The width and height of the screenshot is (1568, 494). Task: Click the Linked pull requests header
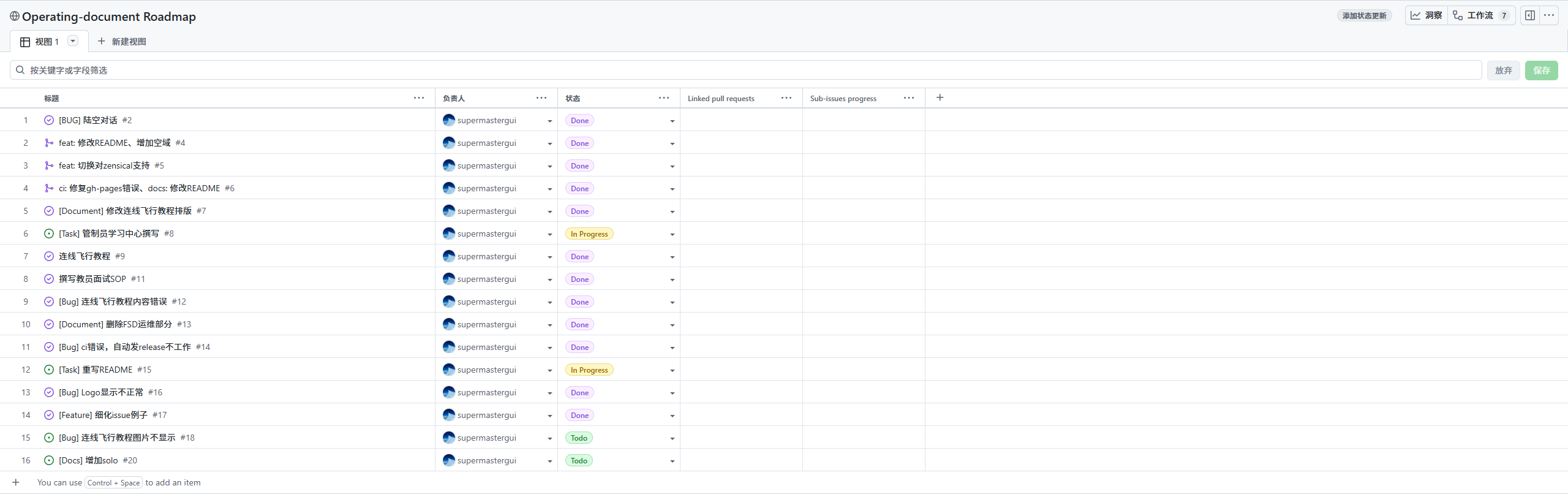click(721, 98)
